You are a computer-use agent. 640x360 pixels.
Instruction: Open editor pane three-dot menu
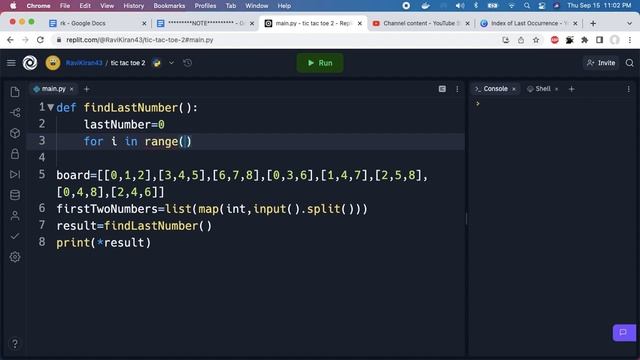pyautogui.click(x=457, y=89)
